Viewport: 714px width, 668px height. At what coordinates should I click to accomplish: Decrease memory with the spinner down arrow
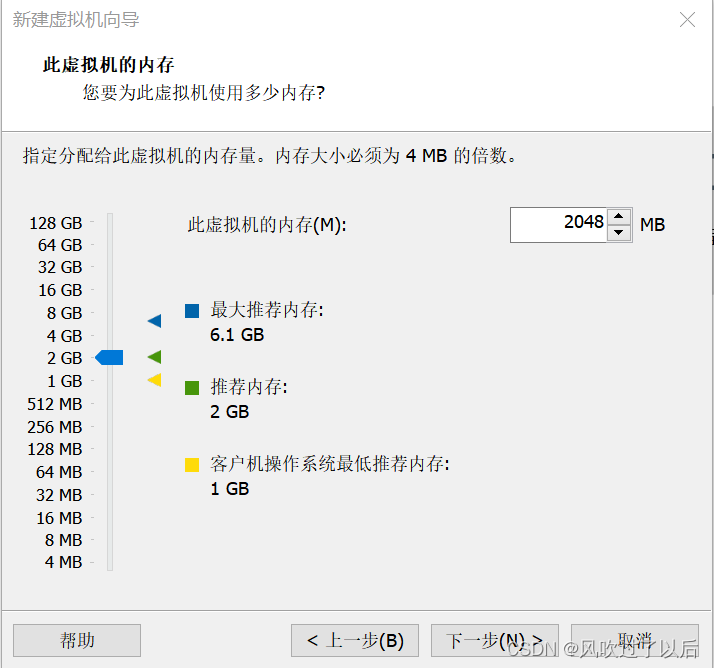point(618,233)
